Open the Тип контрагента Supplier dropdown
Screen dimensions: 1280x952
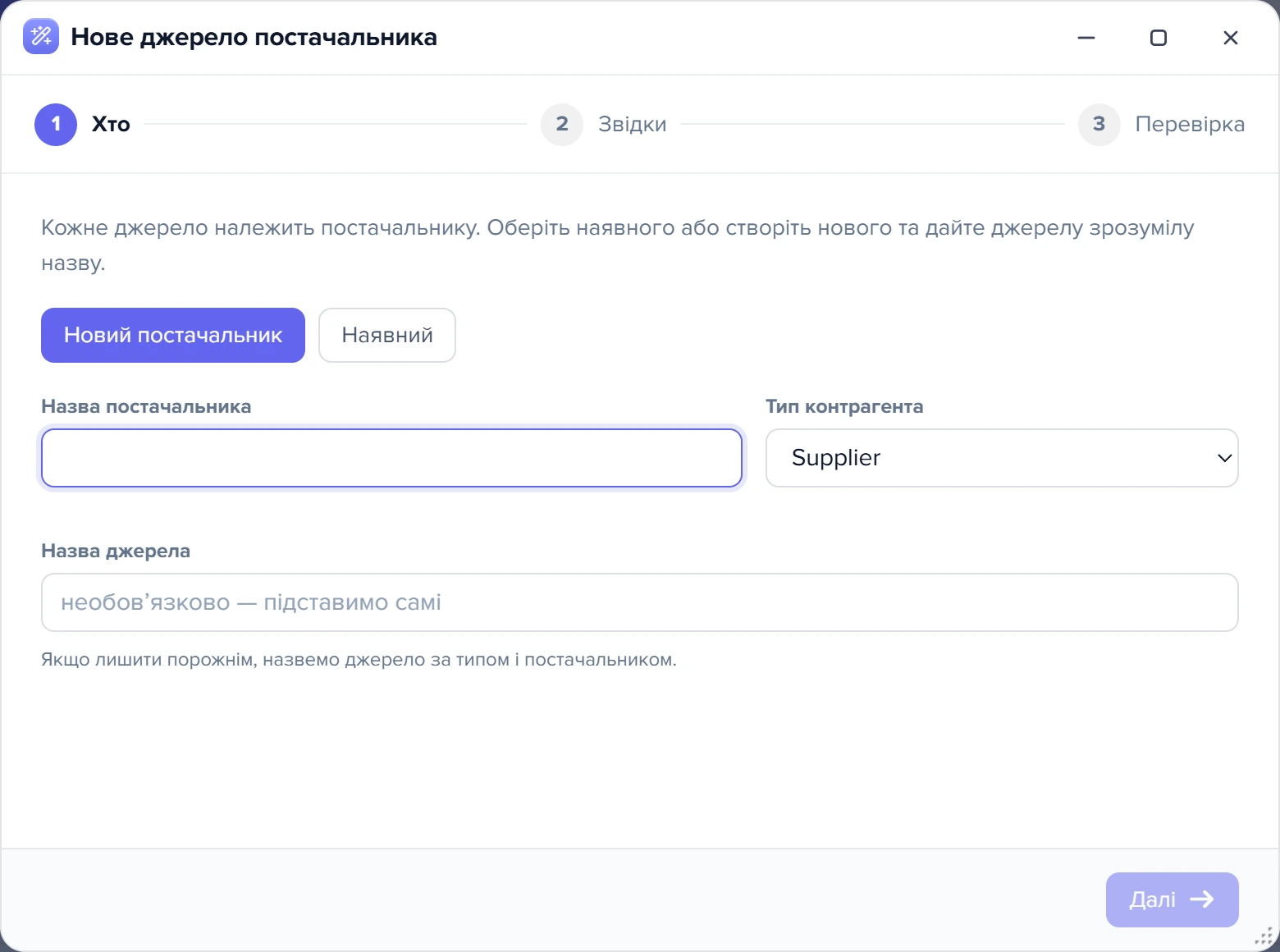tap(1002, 458)
